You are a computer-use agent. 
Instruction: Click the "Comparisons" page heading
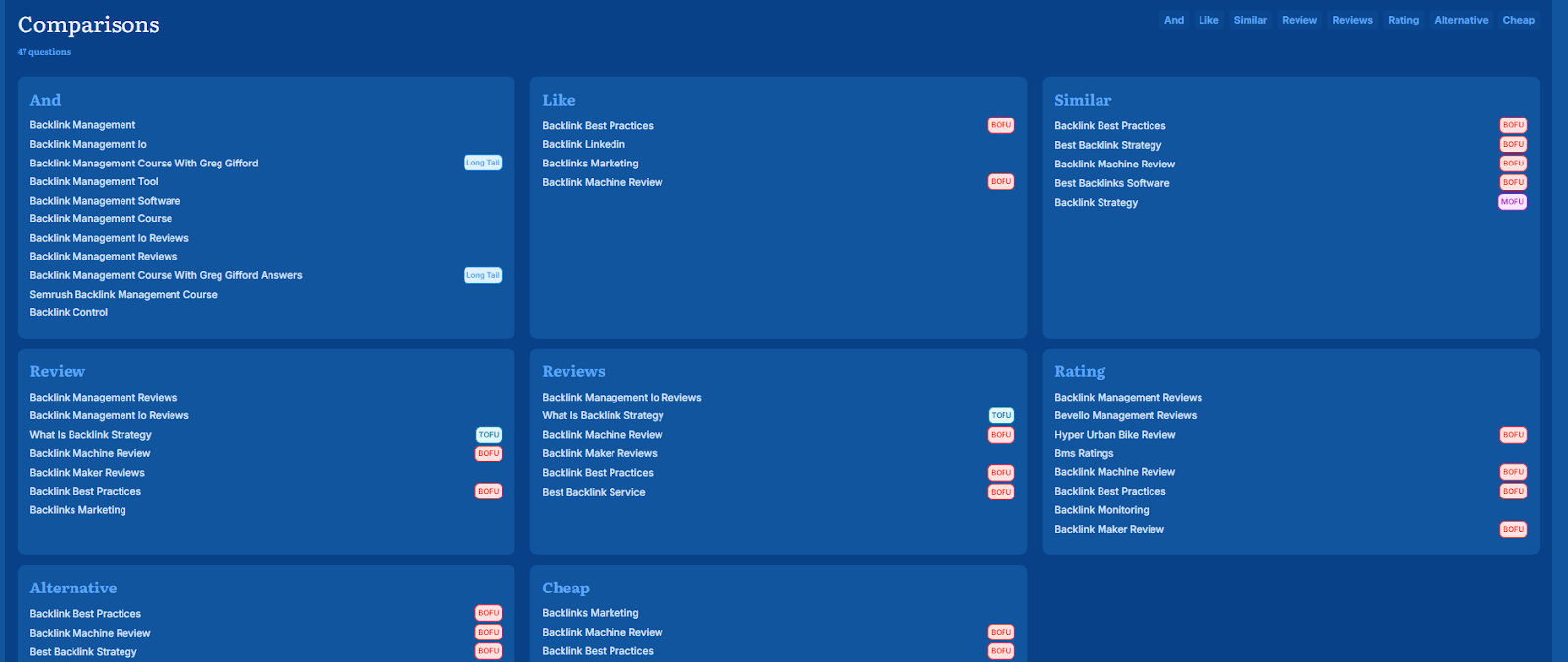tap(88, 24)
